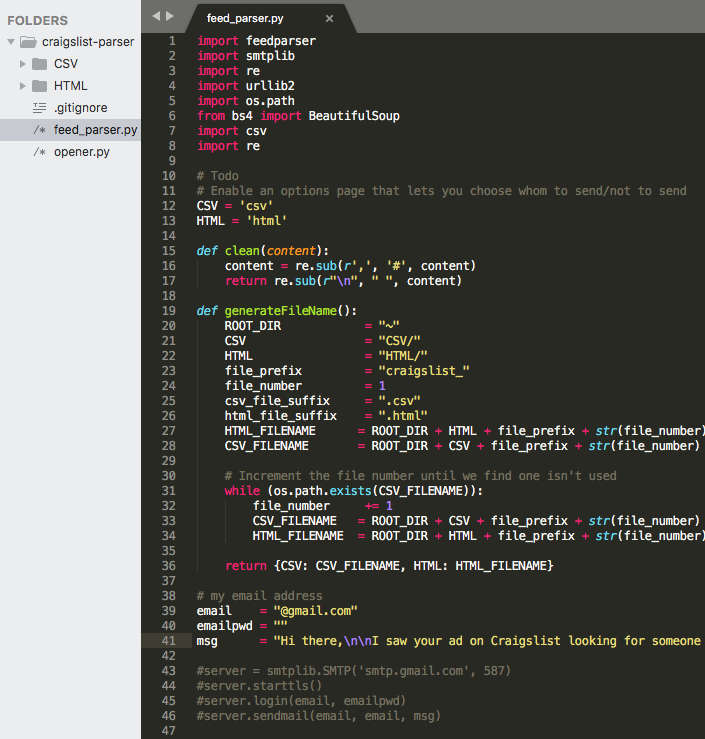
Task: Click the CSV folder icon
Action: [x=39, y=64]
